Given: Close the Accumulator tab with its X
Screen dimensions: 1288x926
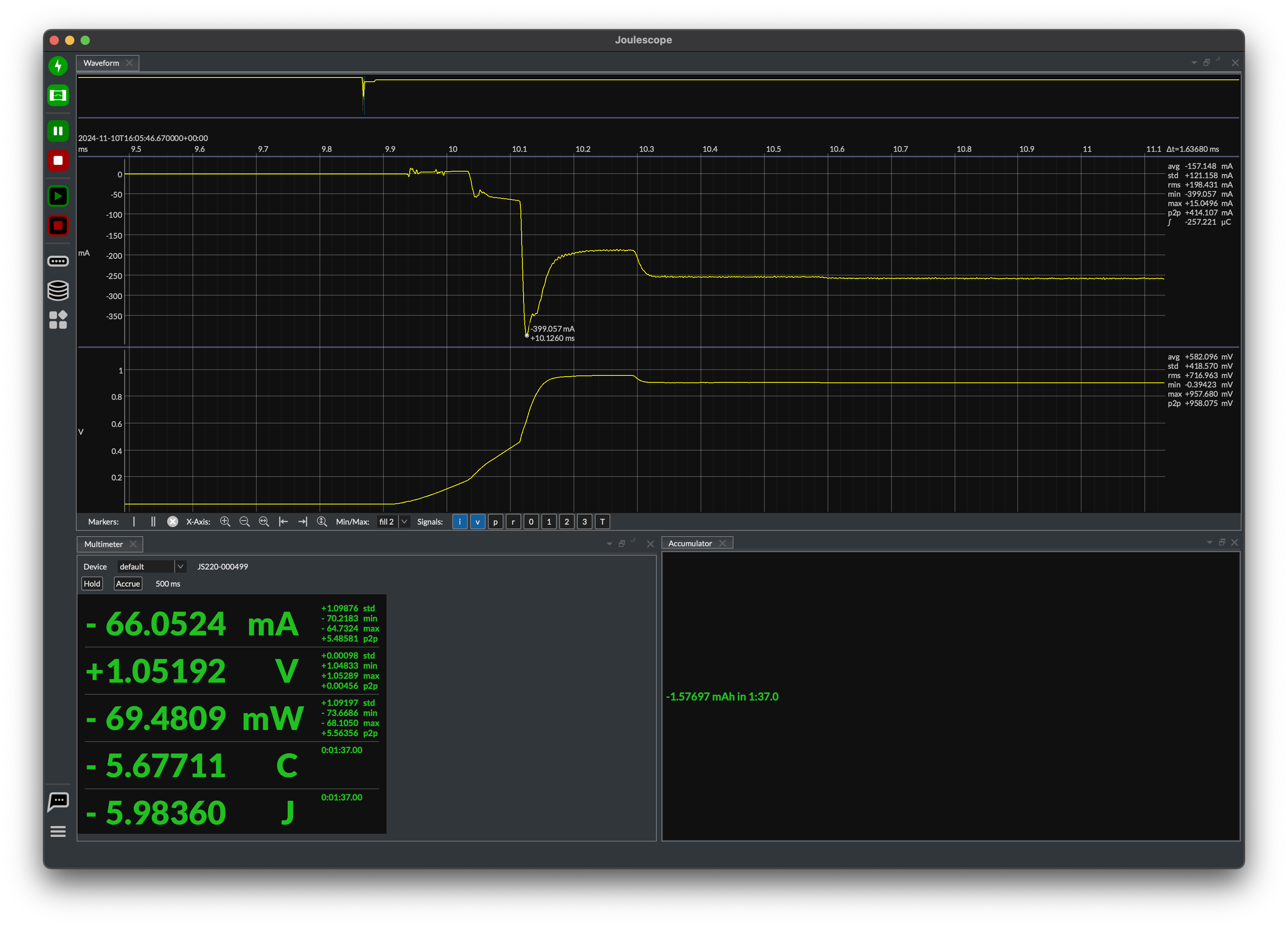Looking at the screenshot, I should [722, 543].
